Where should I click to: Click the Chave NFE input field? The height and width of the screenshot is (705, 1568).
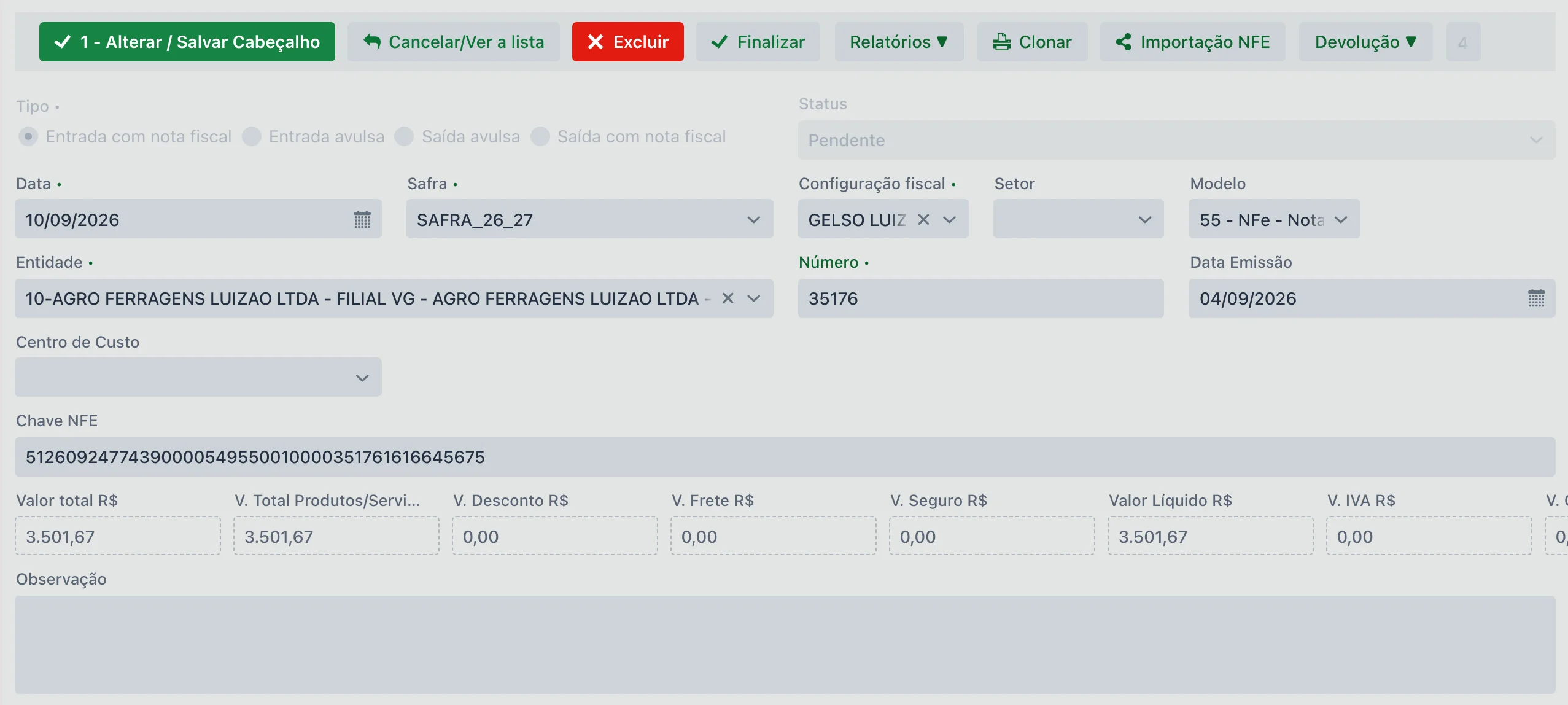[785, 457]
